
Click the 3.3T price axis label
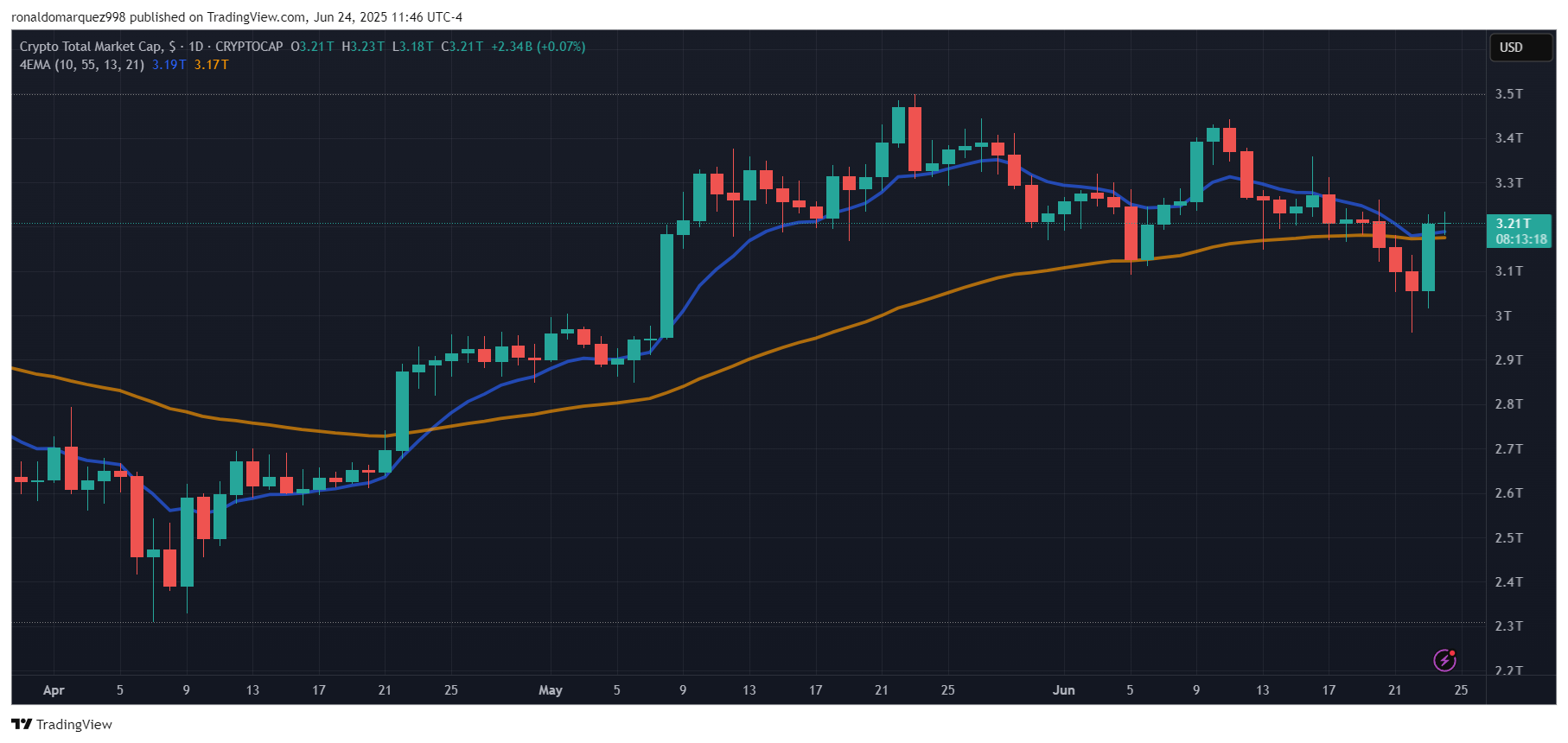pyautogui.click(x=1509, y=182)
